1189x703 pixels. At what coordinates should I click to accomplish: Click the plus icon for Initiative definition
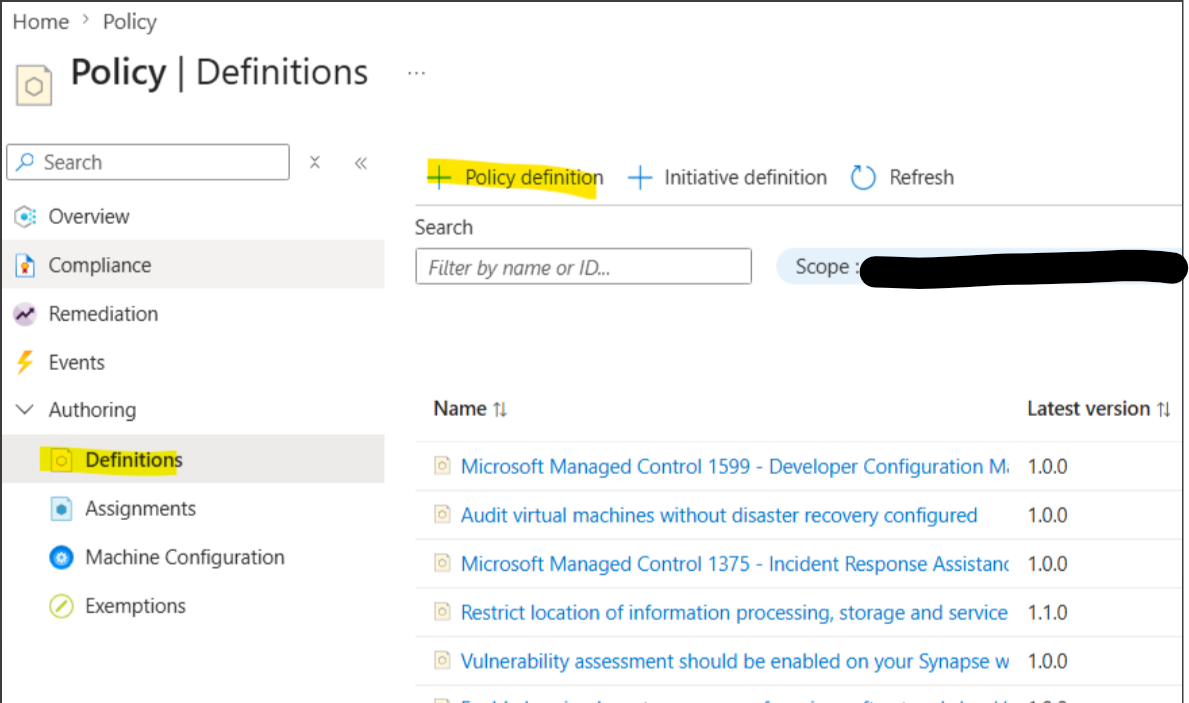(x=640, y=177)
